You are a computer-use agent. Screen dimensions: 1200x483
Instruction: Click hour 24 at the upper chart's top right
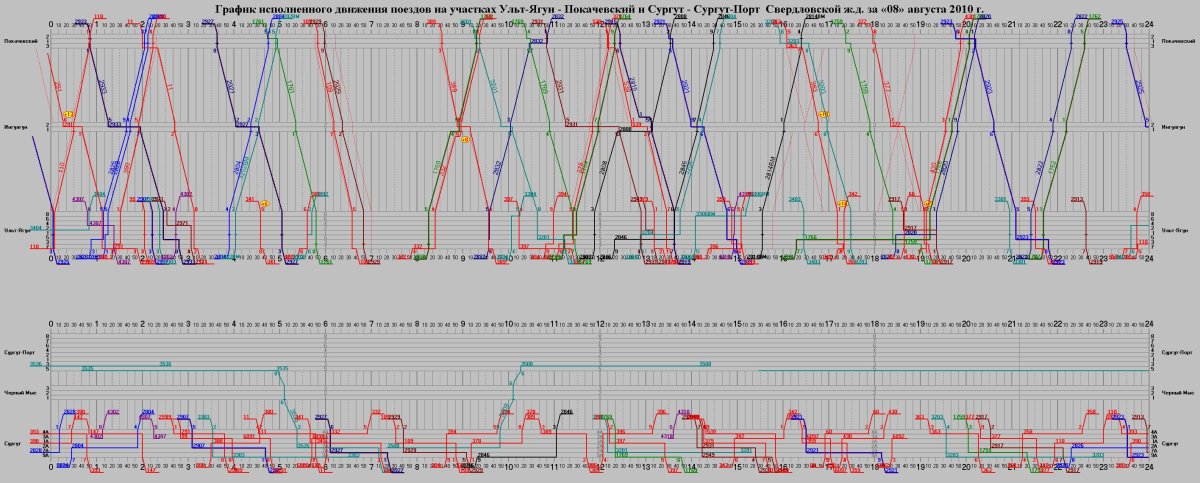[x=1150, y=23]
